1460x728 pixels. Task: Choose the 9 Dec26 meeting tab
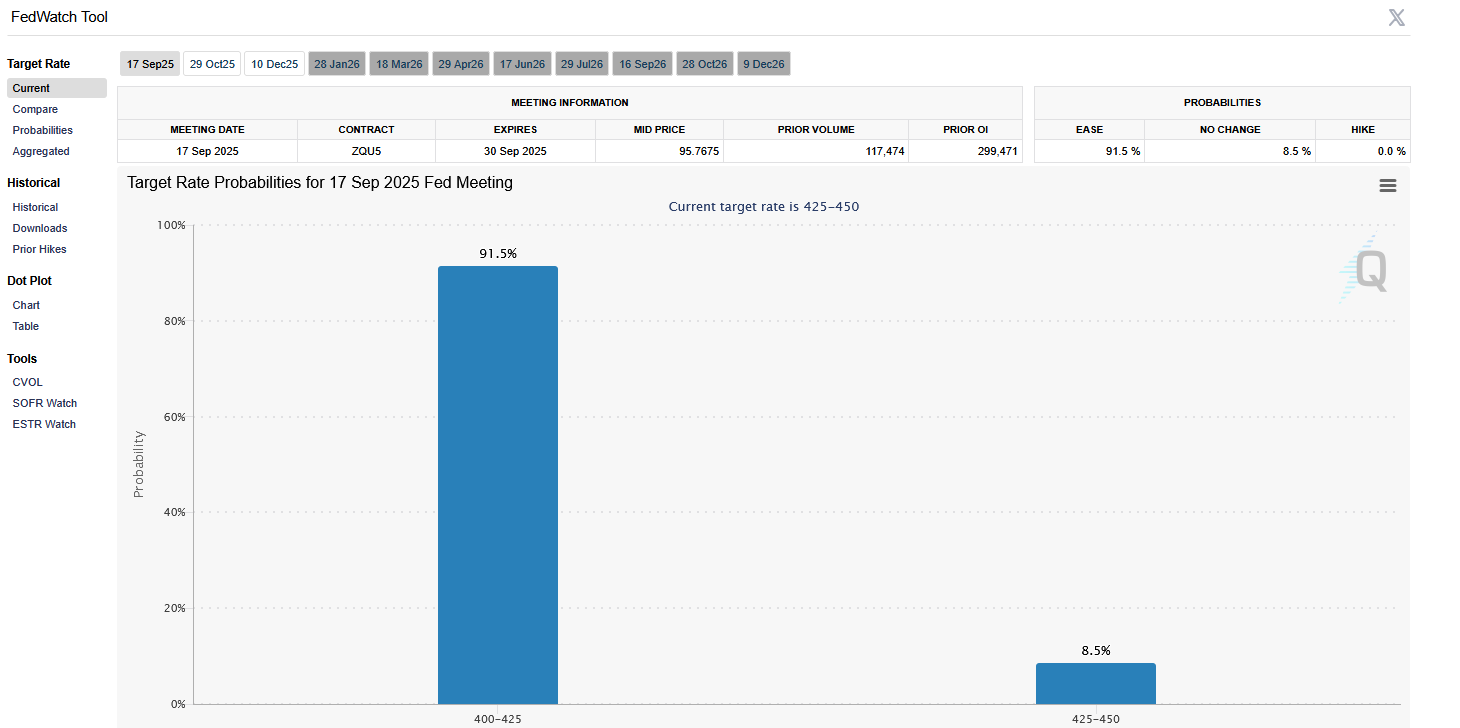[x=764, y=64]
